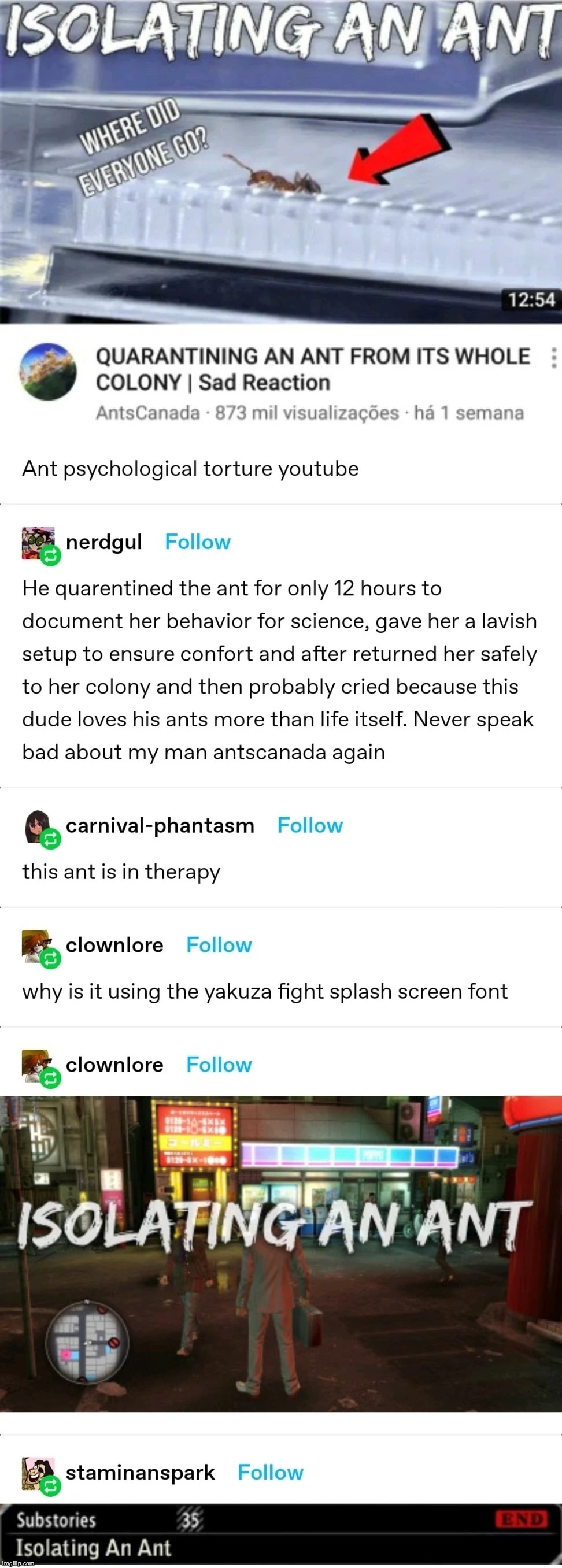Click the AntsCanada channel name
The height and width of the screenshot is (1568, 562).
[x=148, y=413]
